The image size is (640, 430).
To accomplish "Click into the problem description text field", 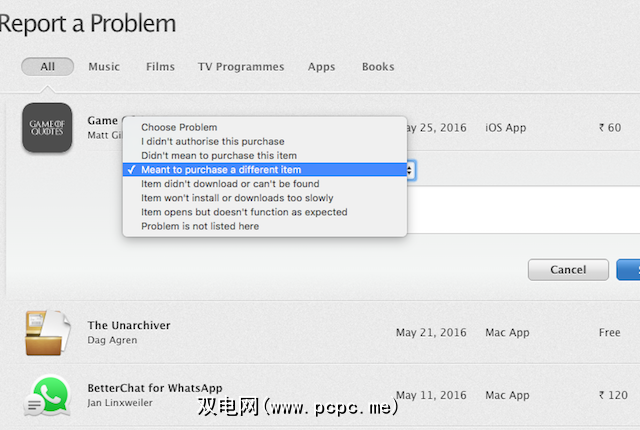I will click(x=523, y=210).
